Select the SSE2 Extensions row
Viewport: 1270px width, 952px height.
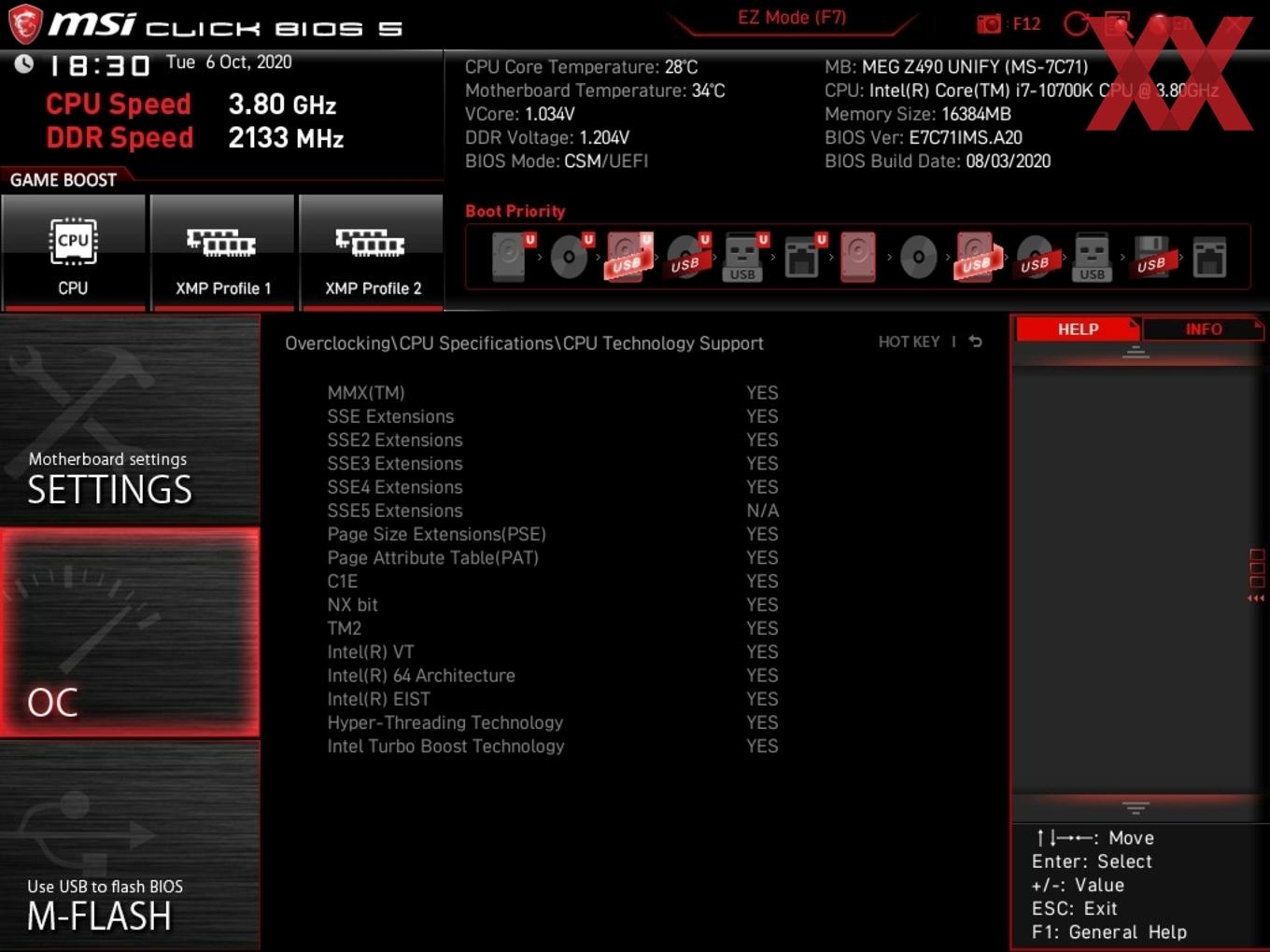click(x=553, y=440)
